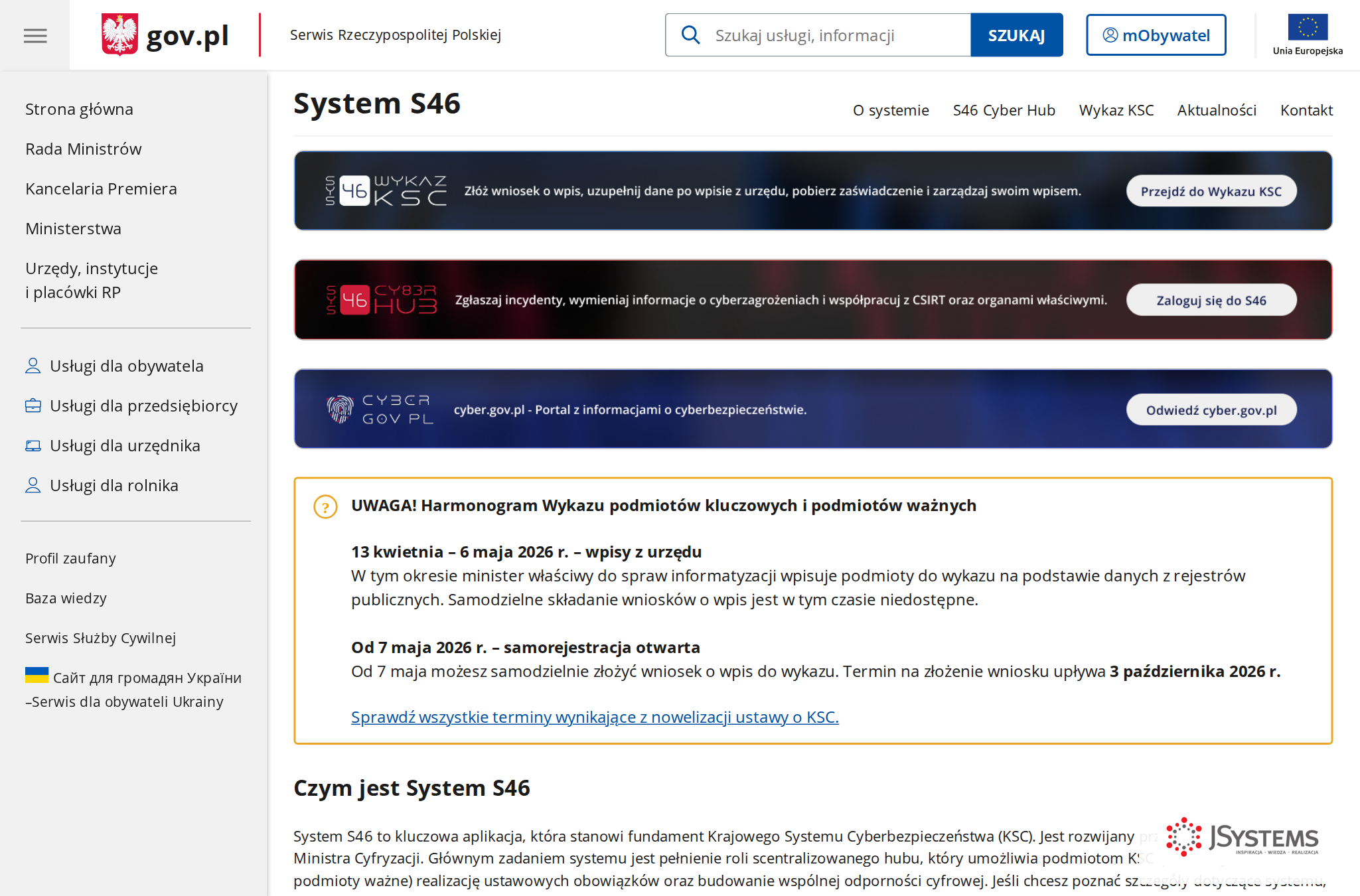This screenshot has height=896, width=1360.
Task: Click the JSystems logo
Action: click(1242, 838)
